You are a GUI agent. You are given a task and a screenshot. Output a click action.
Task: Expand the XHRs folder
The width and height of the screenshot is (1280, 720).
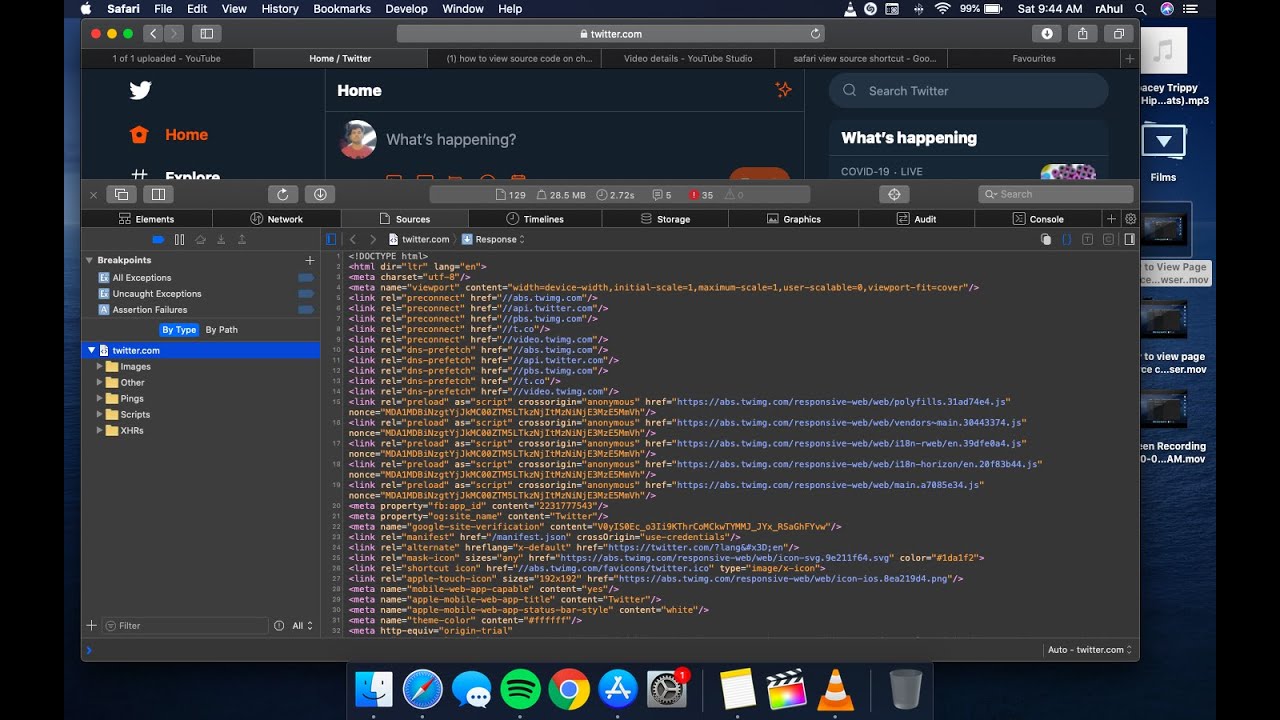99,431
